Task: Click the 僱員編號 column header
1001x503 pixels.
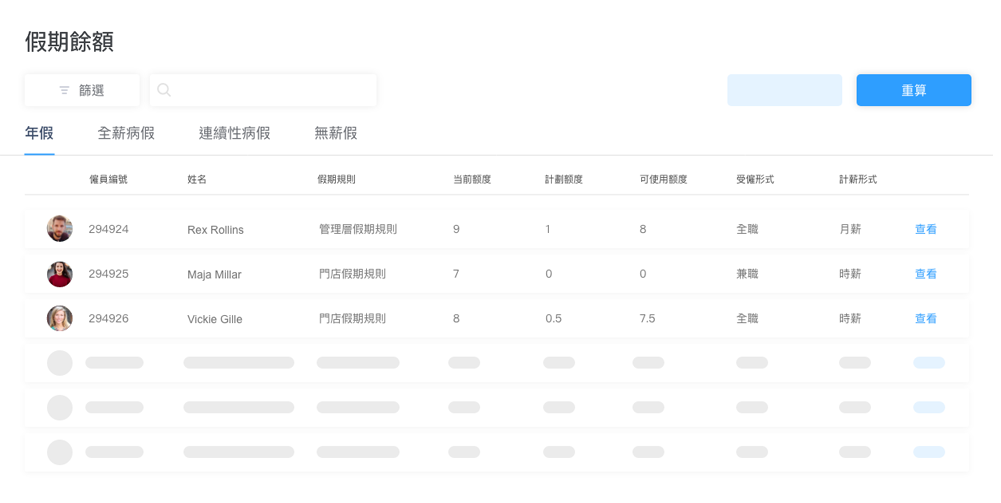Action: 108,180
